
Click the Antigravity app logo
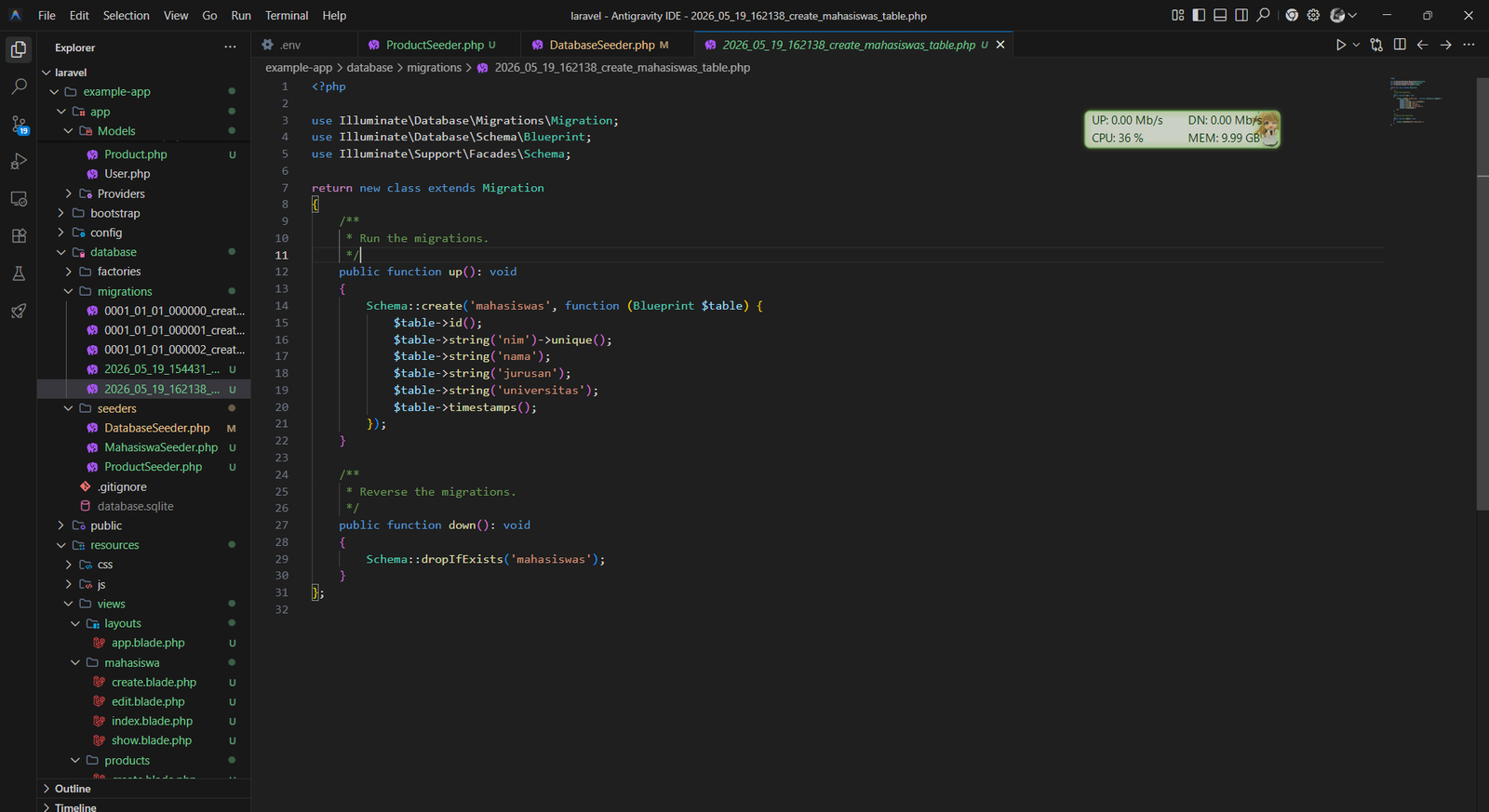tap(15, 15)
